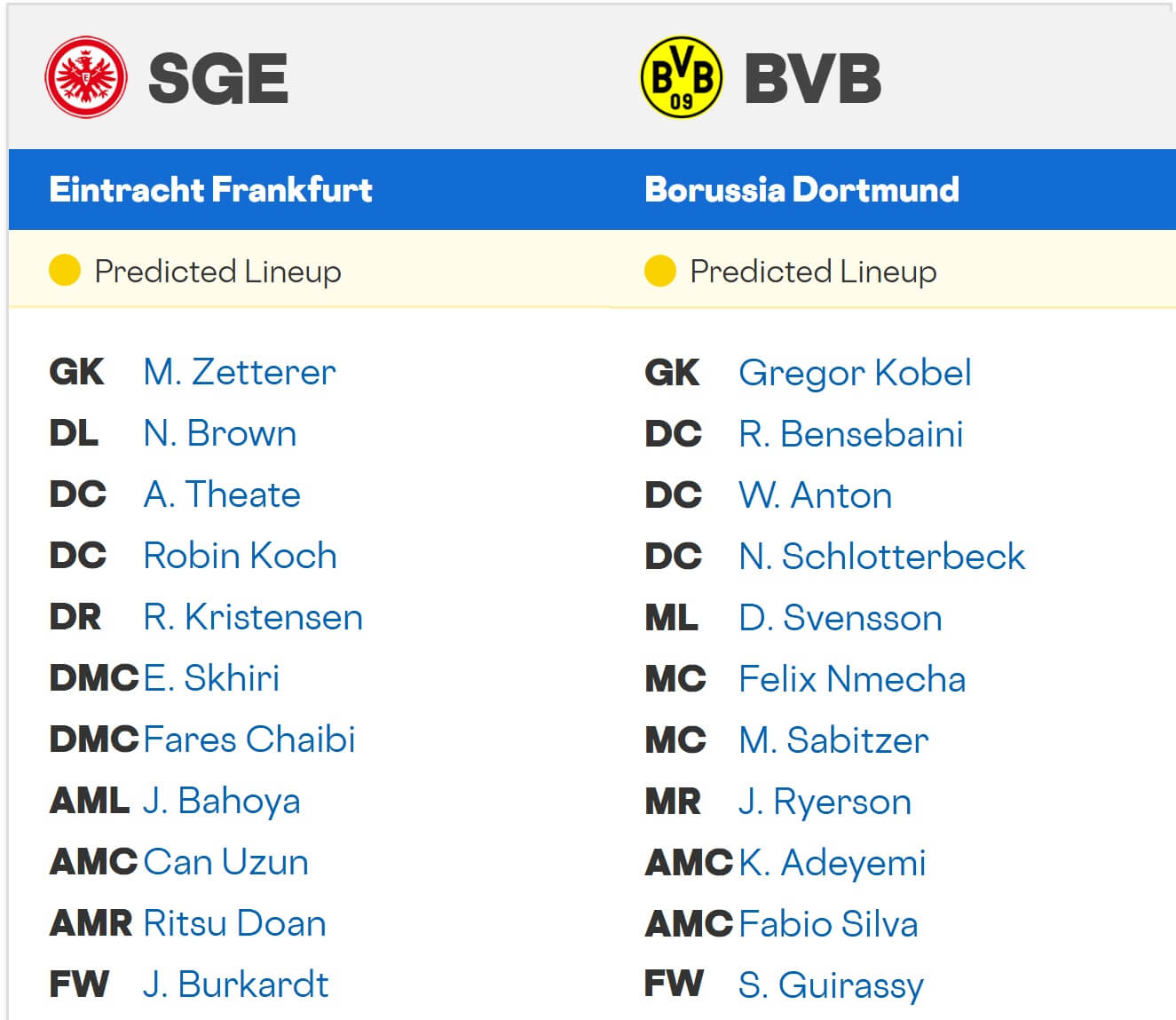Select Can Uzun in Frankfurt's lineup
The height and width of the screenshot is (1020, 1176).
226,862
